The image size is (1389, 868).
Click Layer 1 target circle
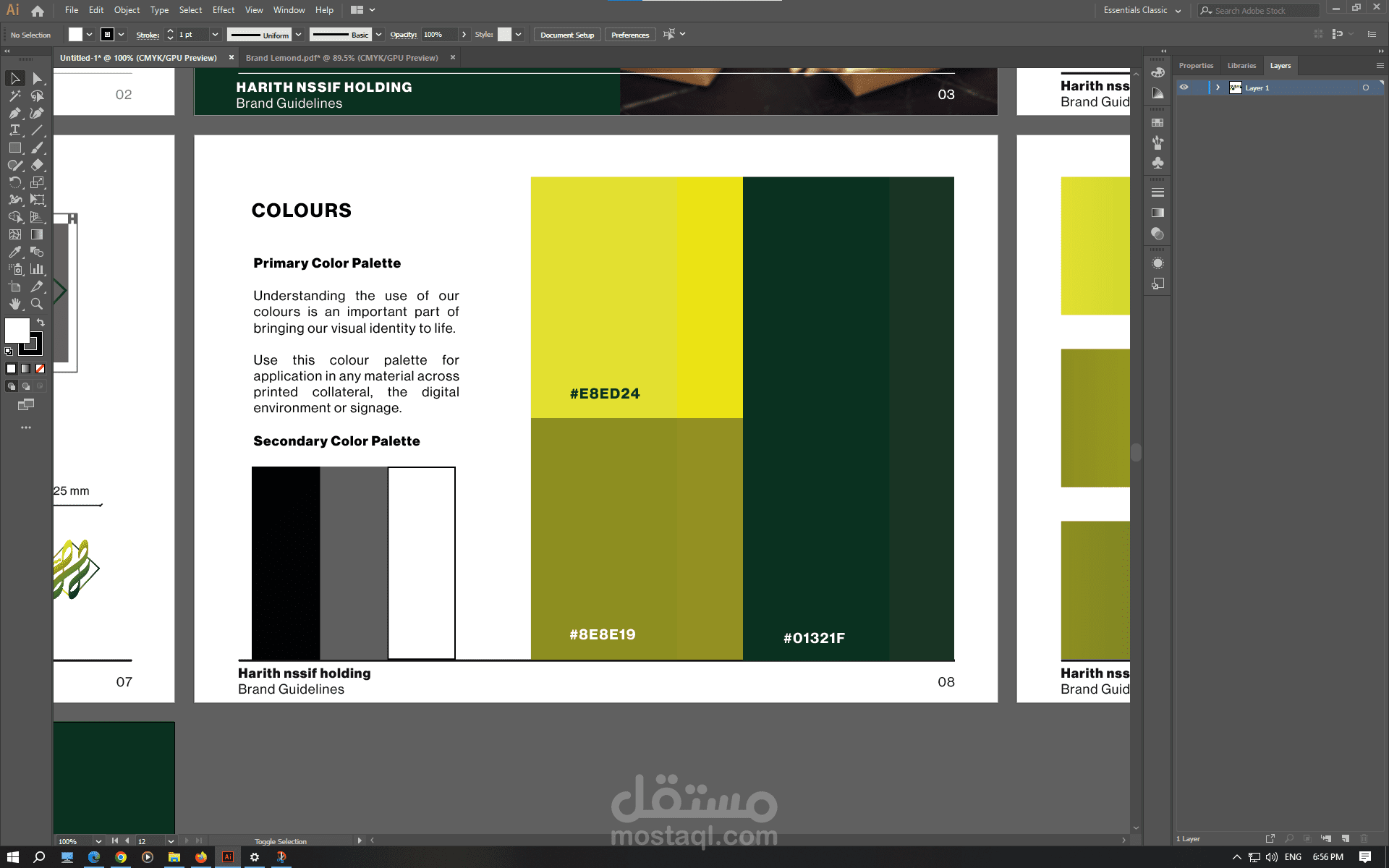1366,88
